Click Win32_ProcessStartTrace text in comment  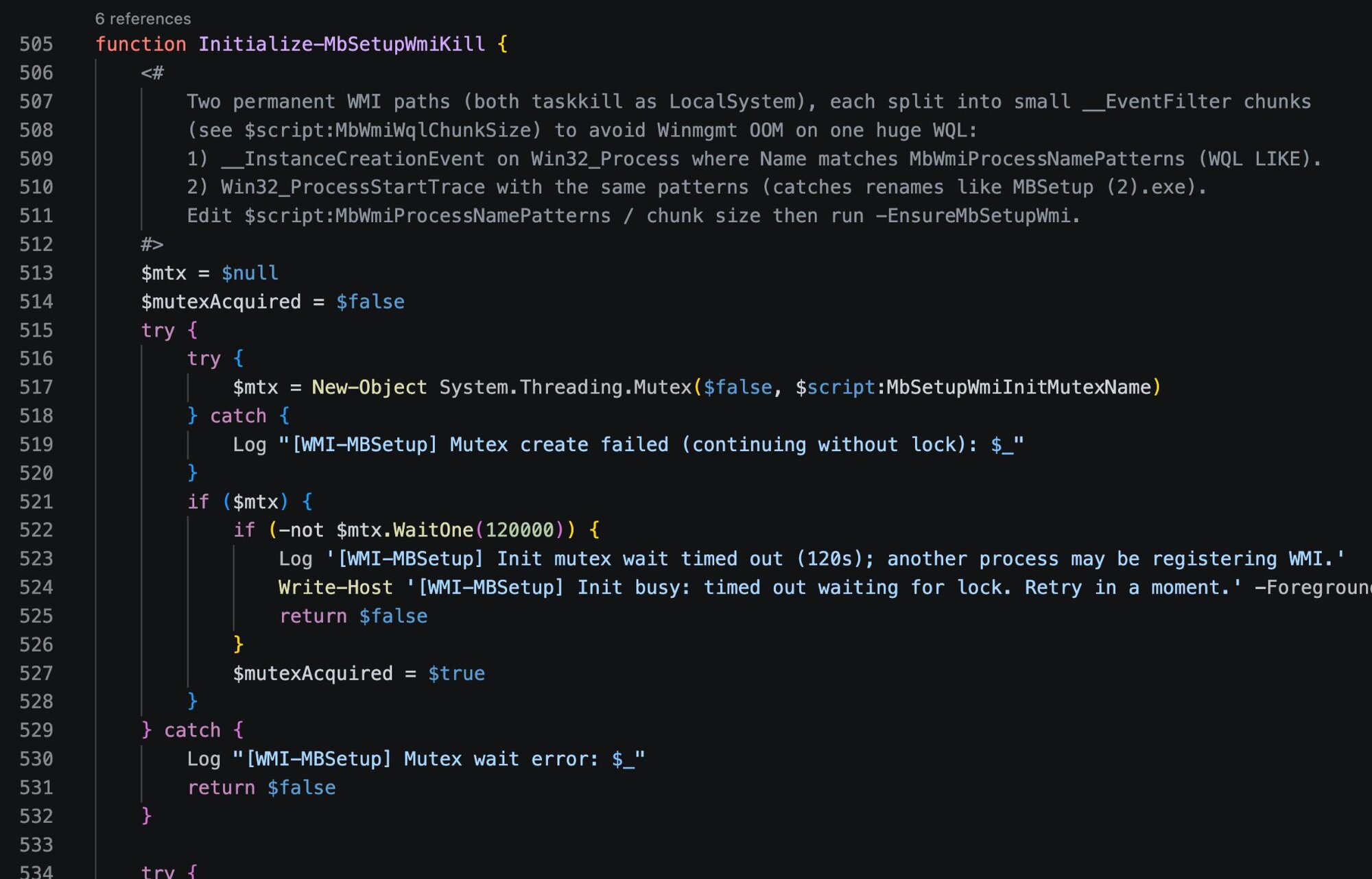pyautogui.click(x=353, y=187)
